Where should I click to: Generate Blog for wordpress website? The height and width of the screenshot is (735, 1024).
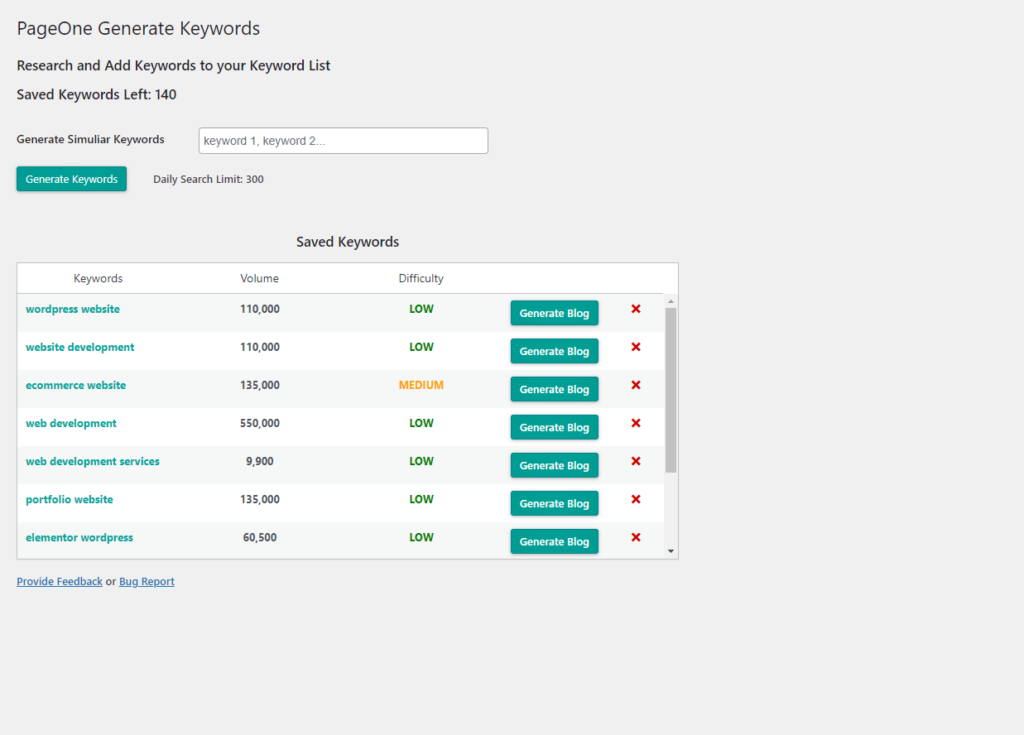coord(554,313)
